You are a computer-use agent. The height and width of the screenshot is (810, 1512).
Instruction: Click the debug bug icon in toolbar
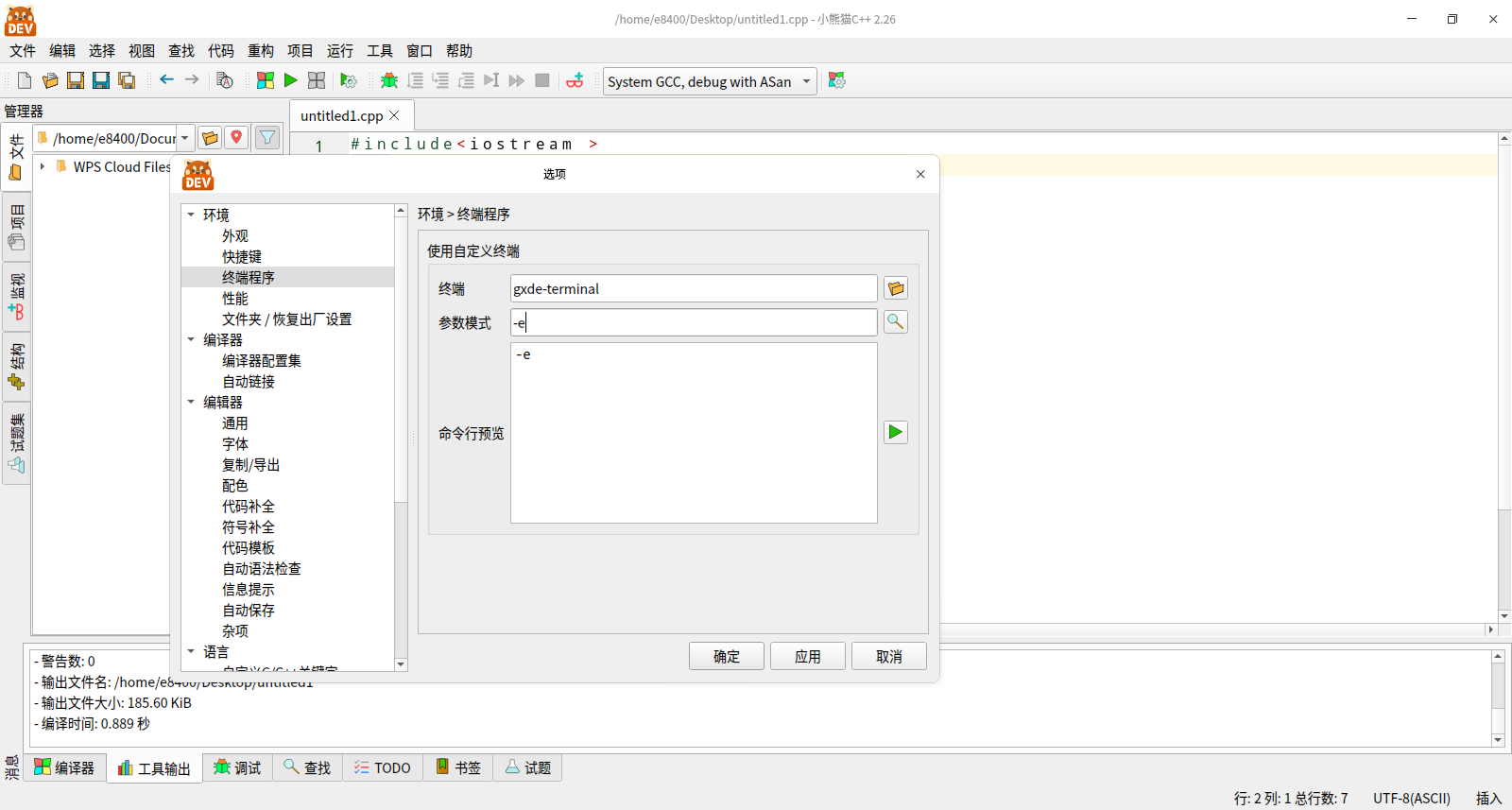pos(389,81)
